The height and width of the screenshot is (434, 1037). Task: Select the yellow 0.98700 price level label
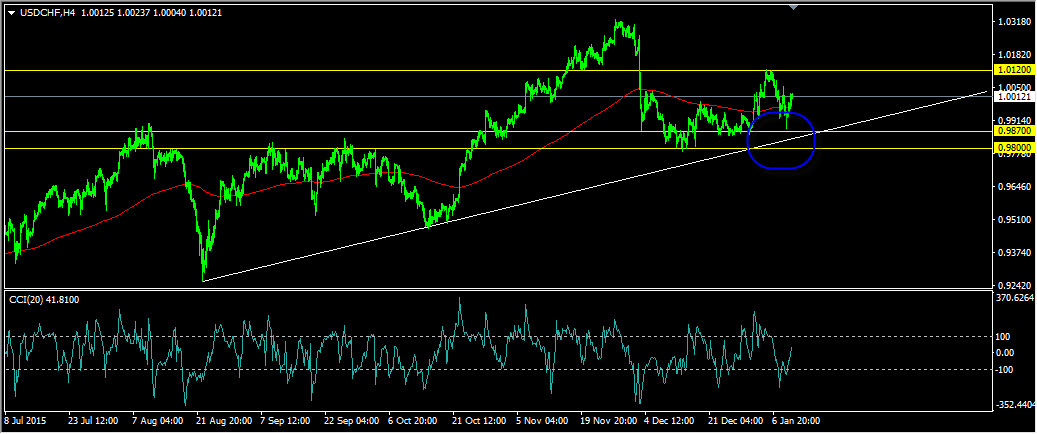click(x=1015, y=132)
